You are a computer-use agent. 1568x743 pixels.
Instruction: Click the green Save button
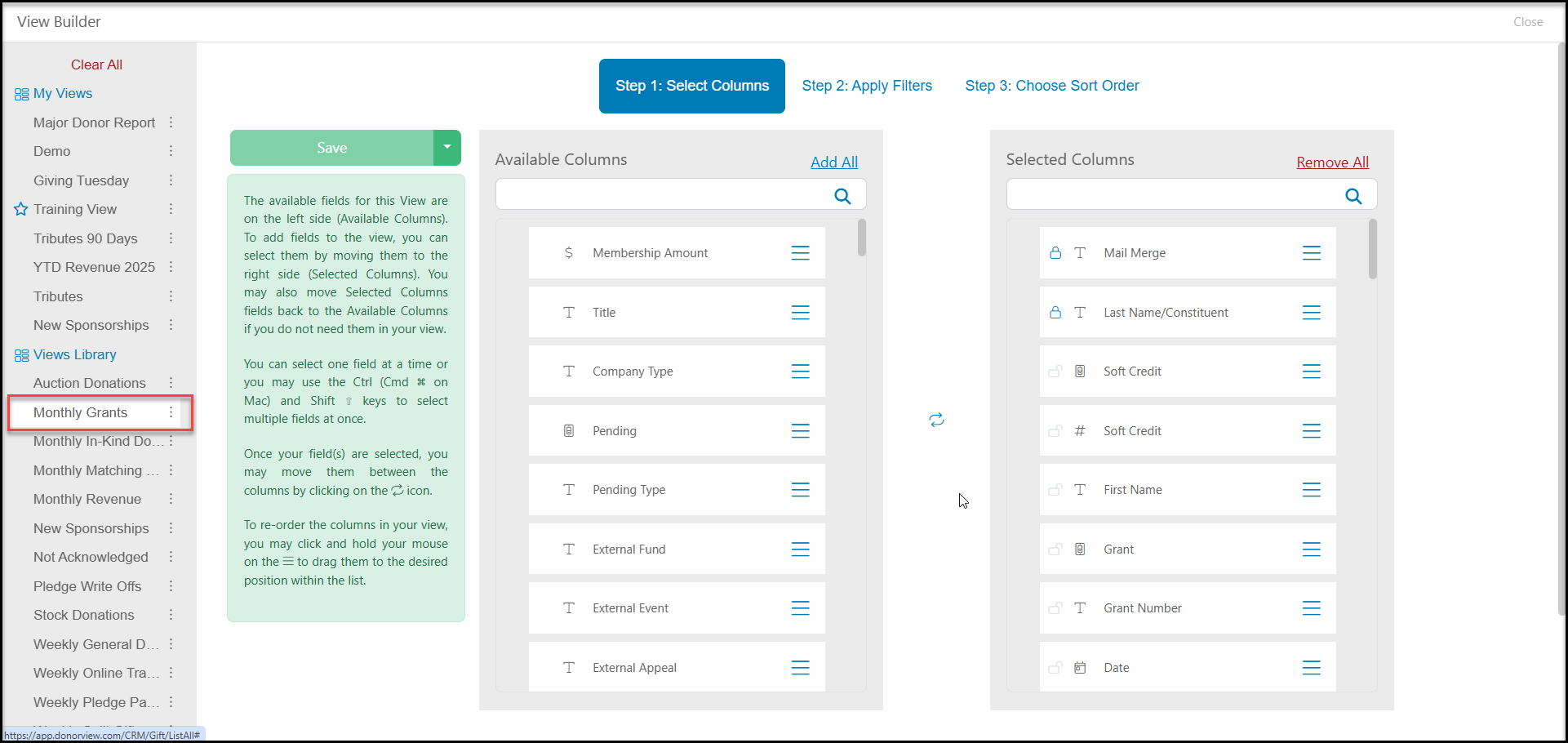point(331,148)
